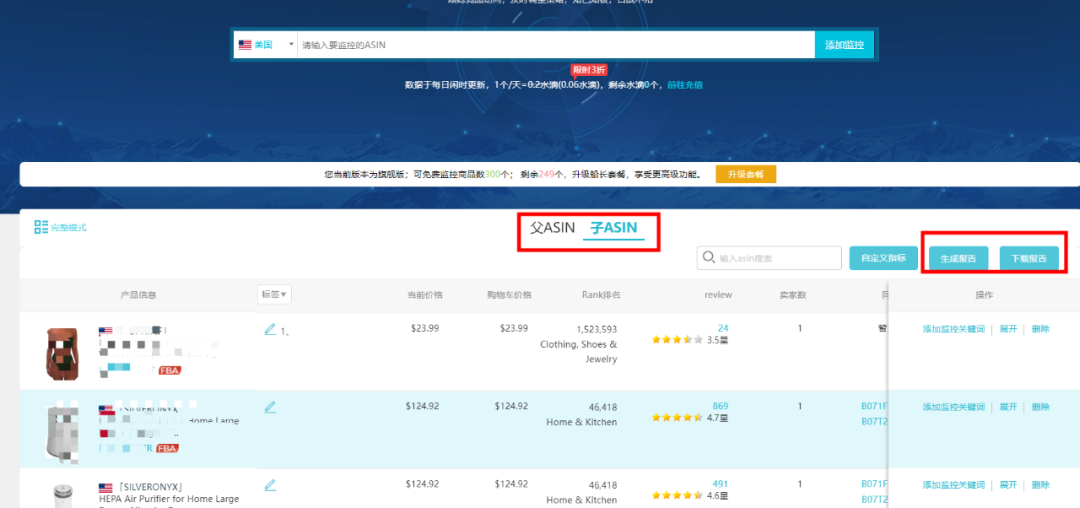Expand the 869 reviews row via 展开
The height and width of the screenshot is (508, 1080).
tap(1008, 408)
